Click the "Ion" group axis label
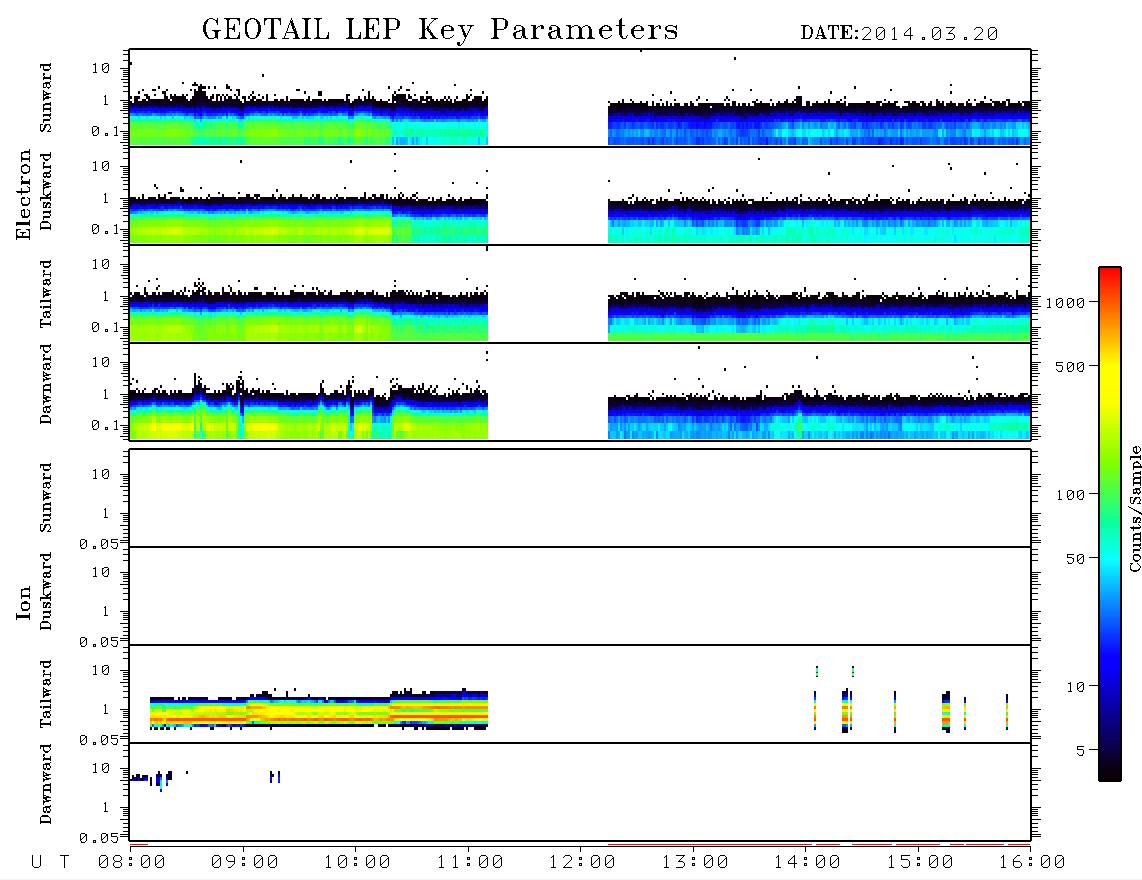 click(x=23, y=602)
